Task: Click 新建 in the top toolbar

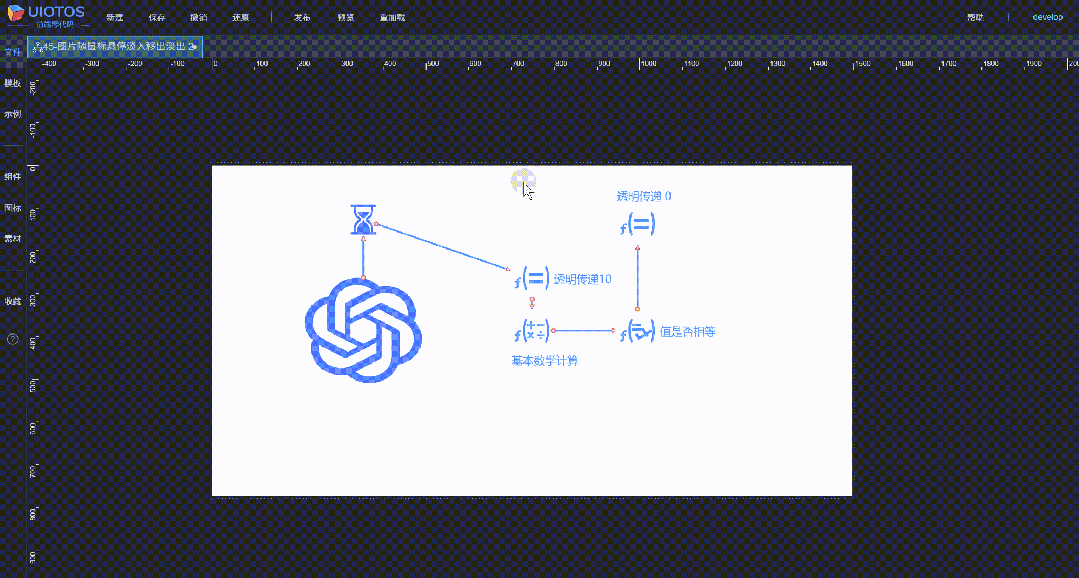Action: point(114,17)
